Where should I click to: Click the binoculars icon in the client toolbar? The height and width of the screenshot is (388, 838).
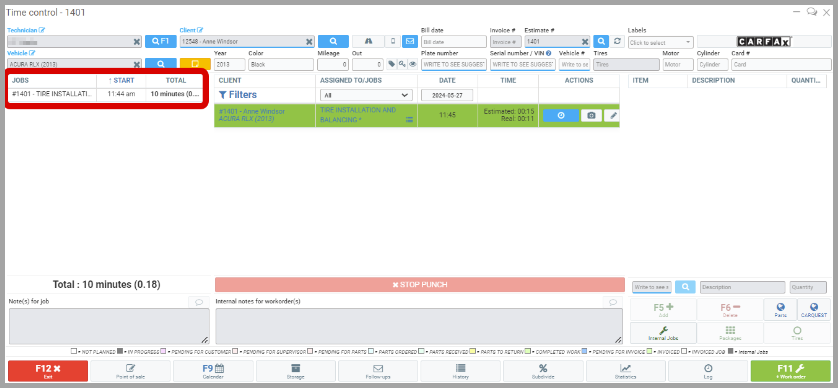369,41
